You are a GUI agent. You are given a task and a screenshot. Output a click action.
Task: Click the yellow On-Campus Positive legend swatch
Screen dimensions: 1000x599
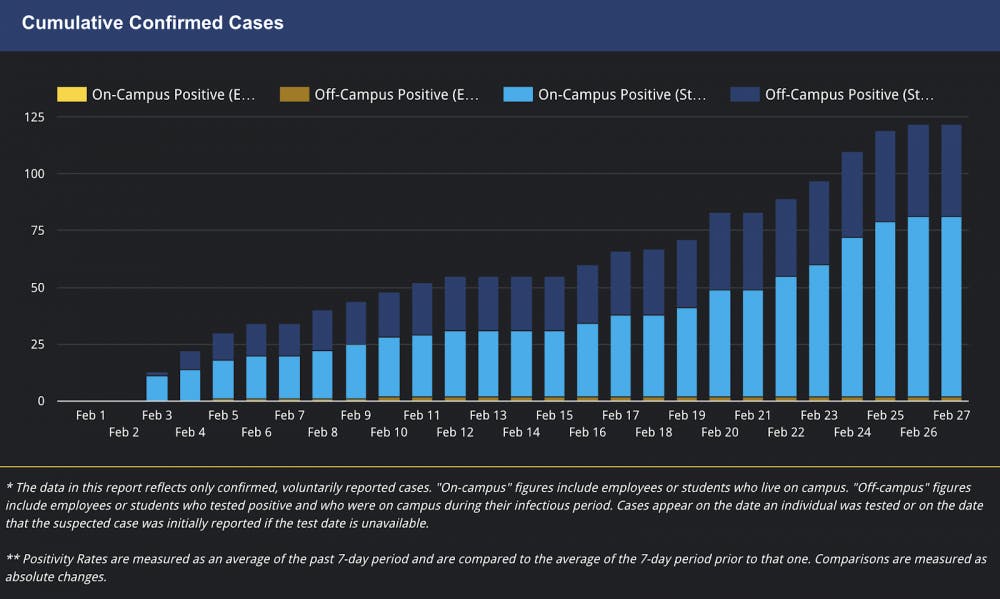pyautogui.click(x=72, y=95)
